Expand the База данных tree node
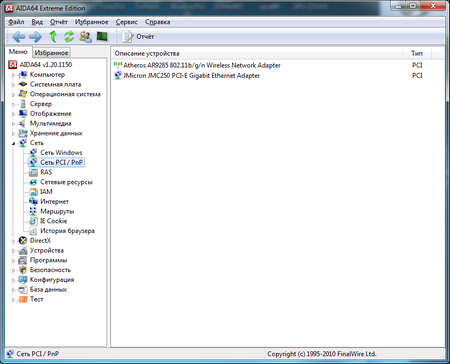The height and width of the screenshot is (364, 450). coord(13,290)
